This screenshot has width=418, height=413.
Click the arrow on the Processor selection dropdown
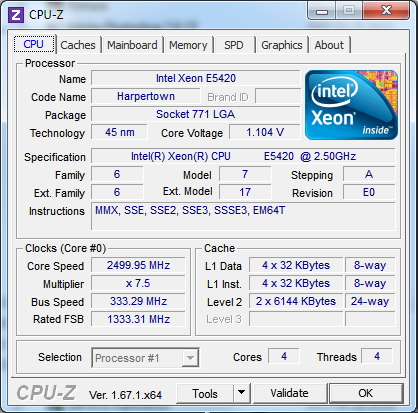(190, 358)
